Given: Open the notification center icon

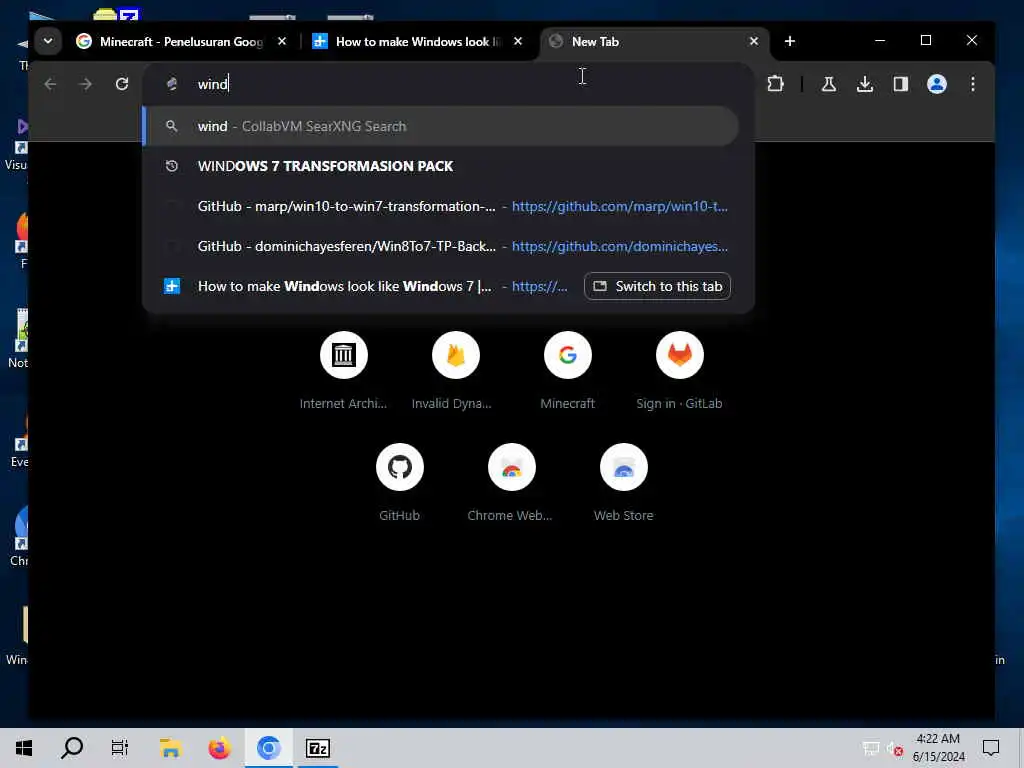Looking at the screenshot, I should pyautogui.click(x=991, y=748).
